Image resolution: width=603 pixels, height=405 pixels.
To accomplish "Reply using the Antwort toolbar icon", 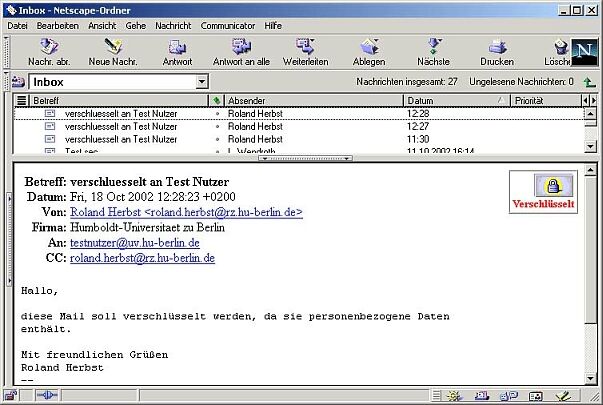I will [177, 52].
